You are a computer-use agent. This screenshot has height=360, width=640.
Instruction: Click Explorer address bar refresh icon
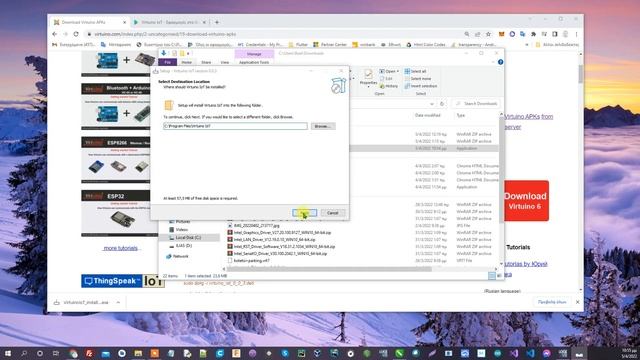click(442, 104)
